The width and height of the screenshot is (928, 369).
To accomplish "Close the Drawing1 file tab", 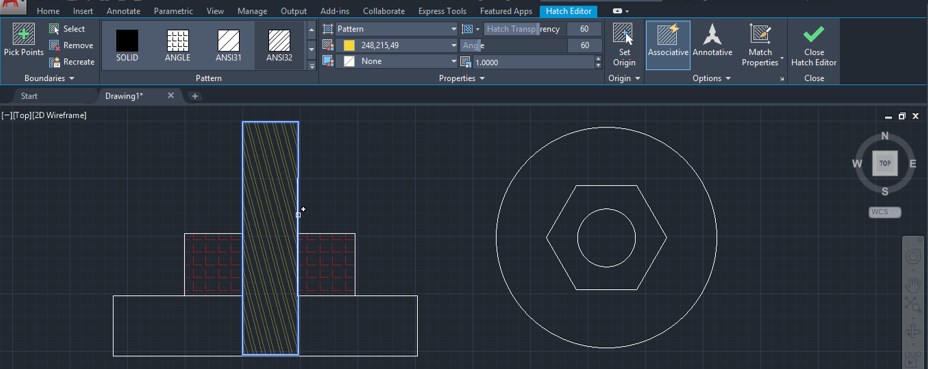I will coord(170,95).
